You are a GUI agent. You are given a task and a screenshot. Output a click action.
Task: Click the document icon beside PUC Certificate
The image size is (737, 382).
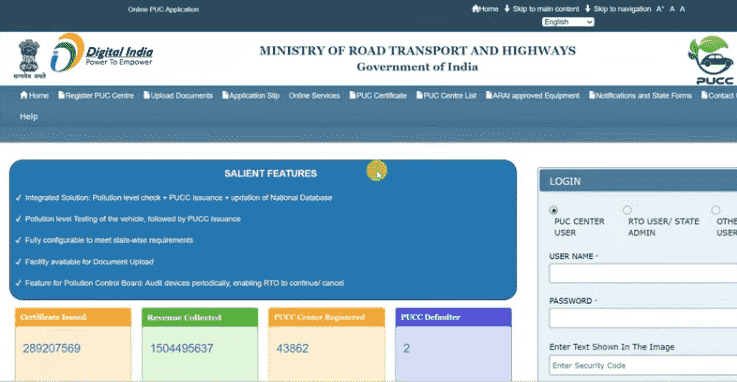pos(352,95)
